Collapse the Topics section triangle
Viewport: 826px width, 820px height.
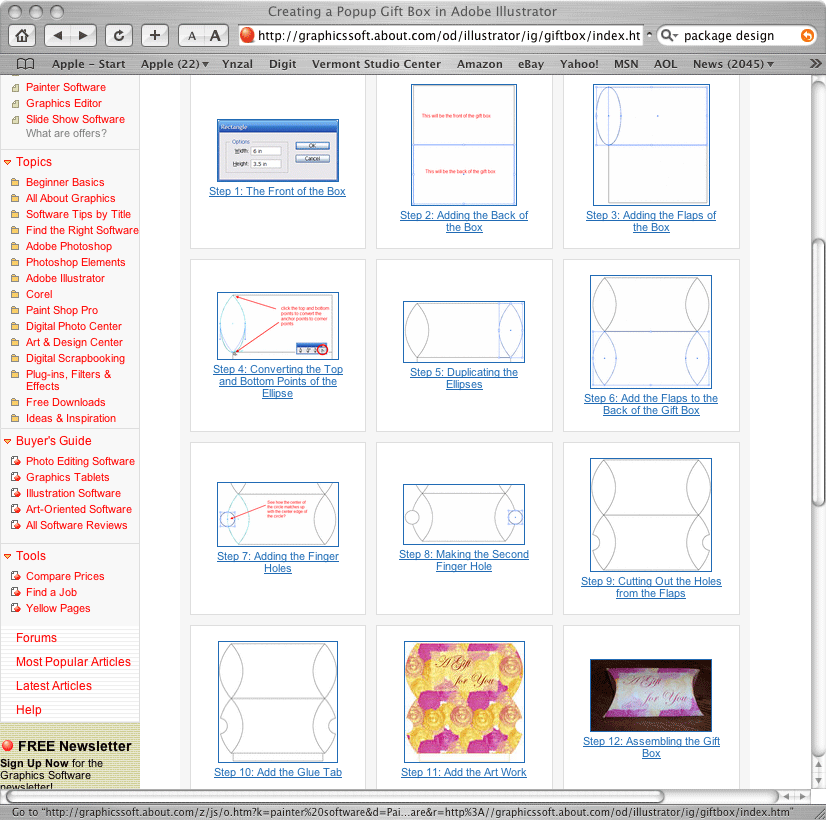tap(7, 162)
